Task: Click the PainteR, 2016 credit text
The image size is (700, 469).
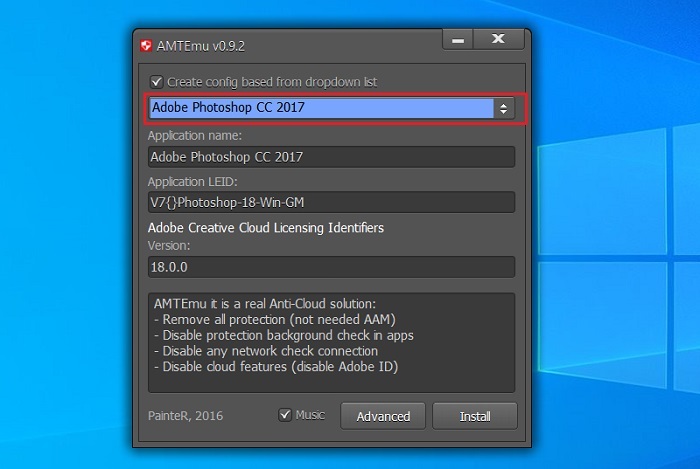Action: 185,416
